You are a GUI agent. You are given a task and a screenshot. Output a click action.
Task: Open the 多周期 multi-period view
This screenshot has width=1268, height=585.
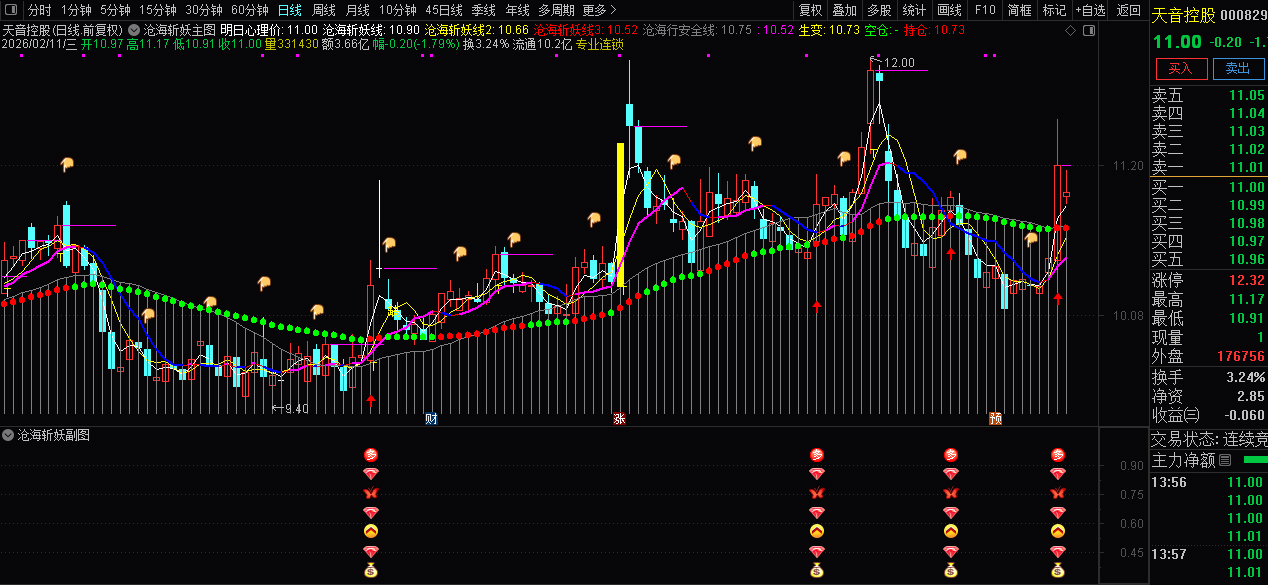tap(556, 10)
